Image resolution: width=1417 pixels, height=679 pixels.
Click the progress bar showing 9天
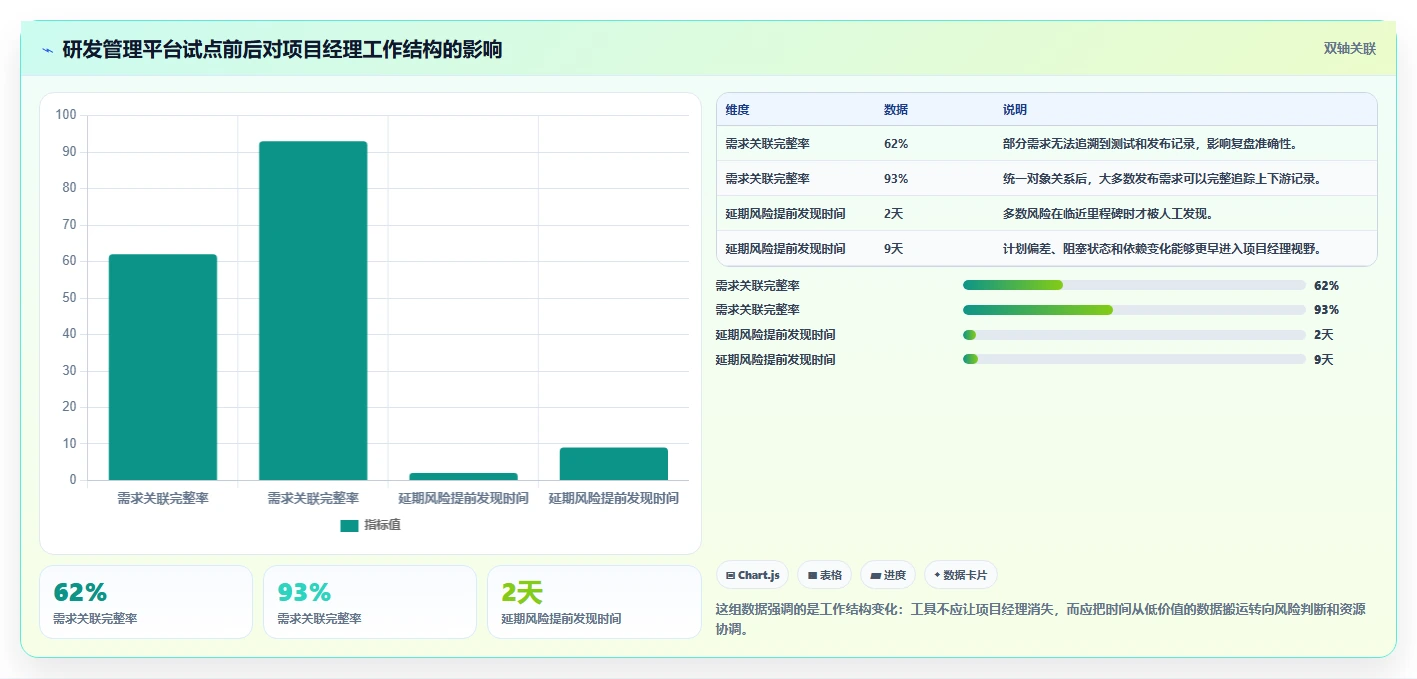pos(1134,359)
